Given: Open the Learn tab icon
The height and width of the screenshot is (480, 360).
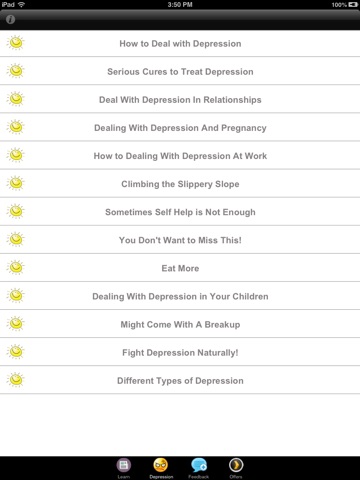Looking at the screenshot, I should 124,465.
